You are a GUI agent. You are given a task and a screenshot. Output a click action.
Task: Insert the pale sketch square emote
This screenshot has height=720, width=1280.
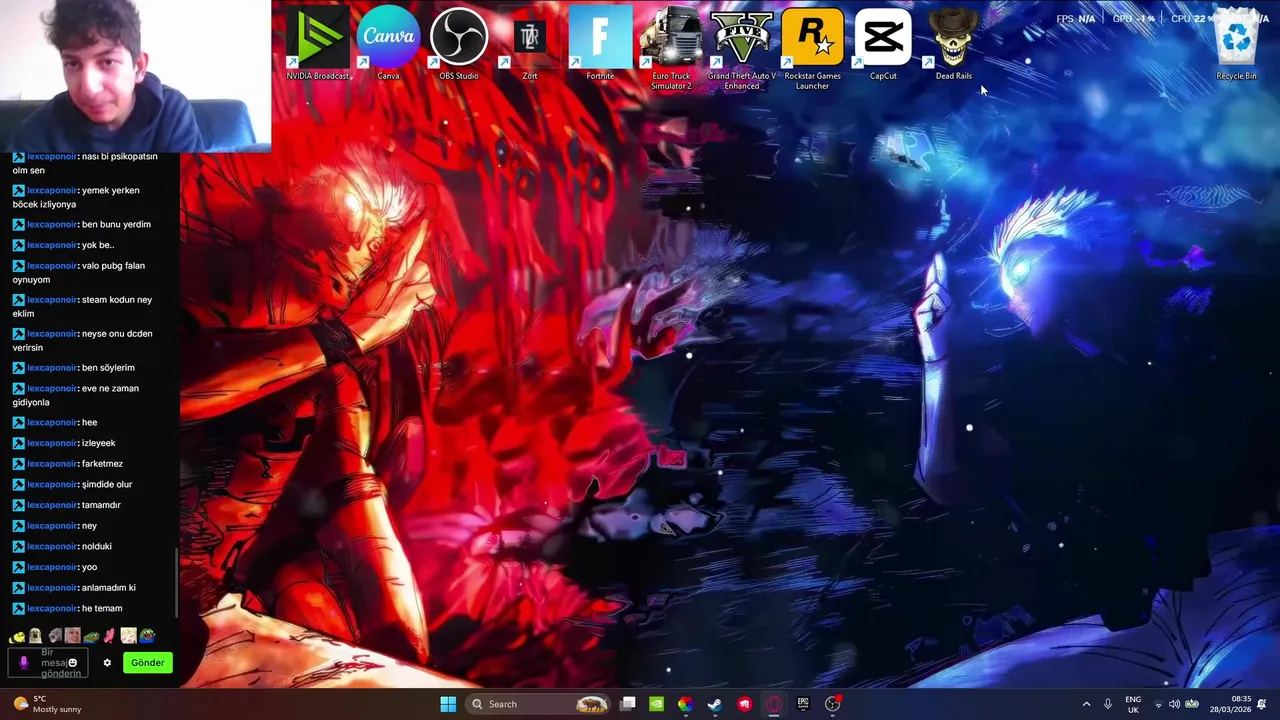pos(128,636)
